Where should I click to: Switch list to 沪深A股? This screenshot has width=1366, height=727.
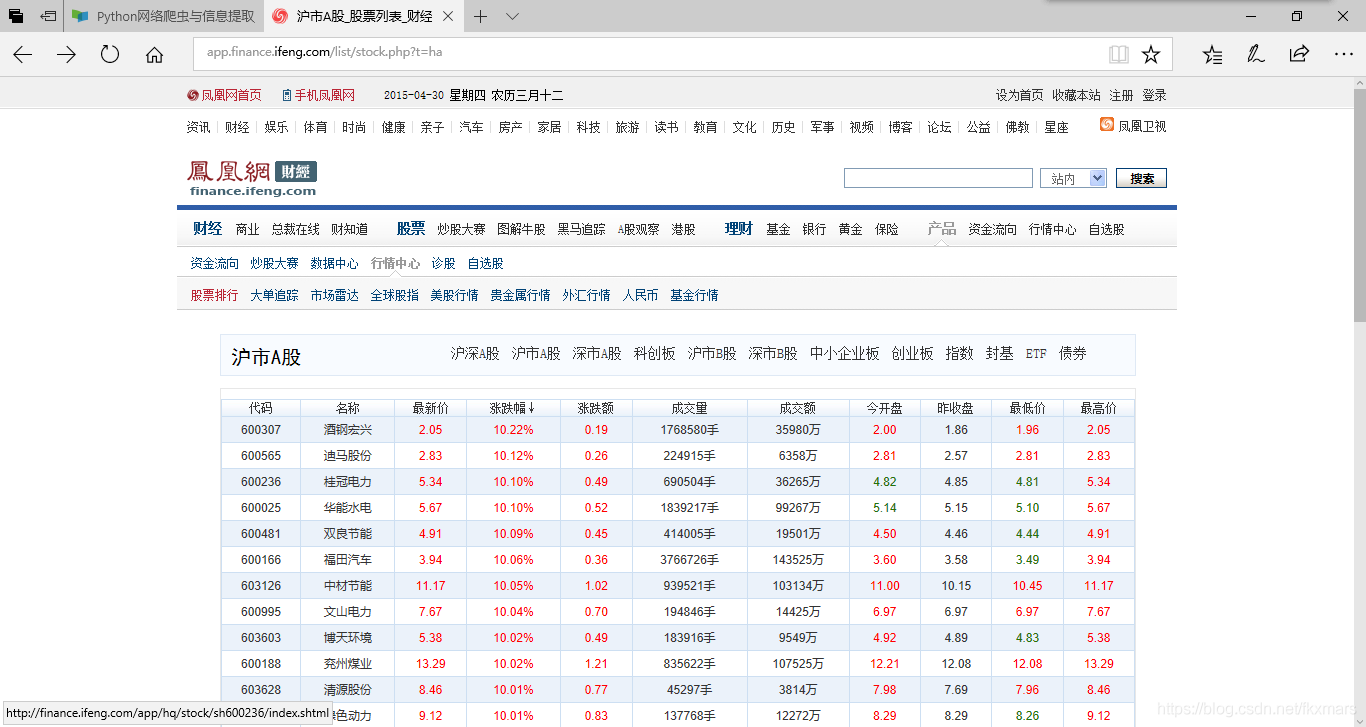[x=475, y=353]
